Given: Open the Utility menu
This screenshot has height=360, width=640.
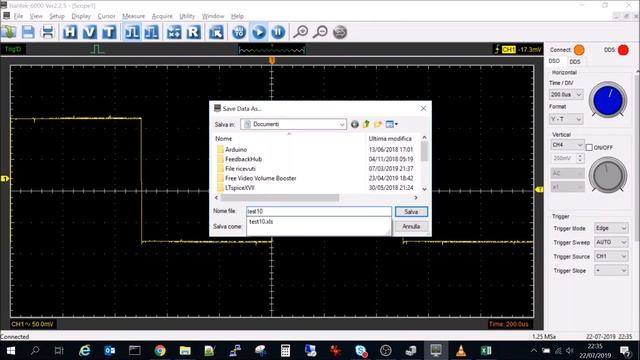Looking at the screenshot, I should (187, 16).
